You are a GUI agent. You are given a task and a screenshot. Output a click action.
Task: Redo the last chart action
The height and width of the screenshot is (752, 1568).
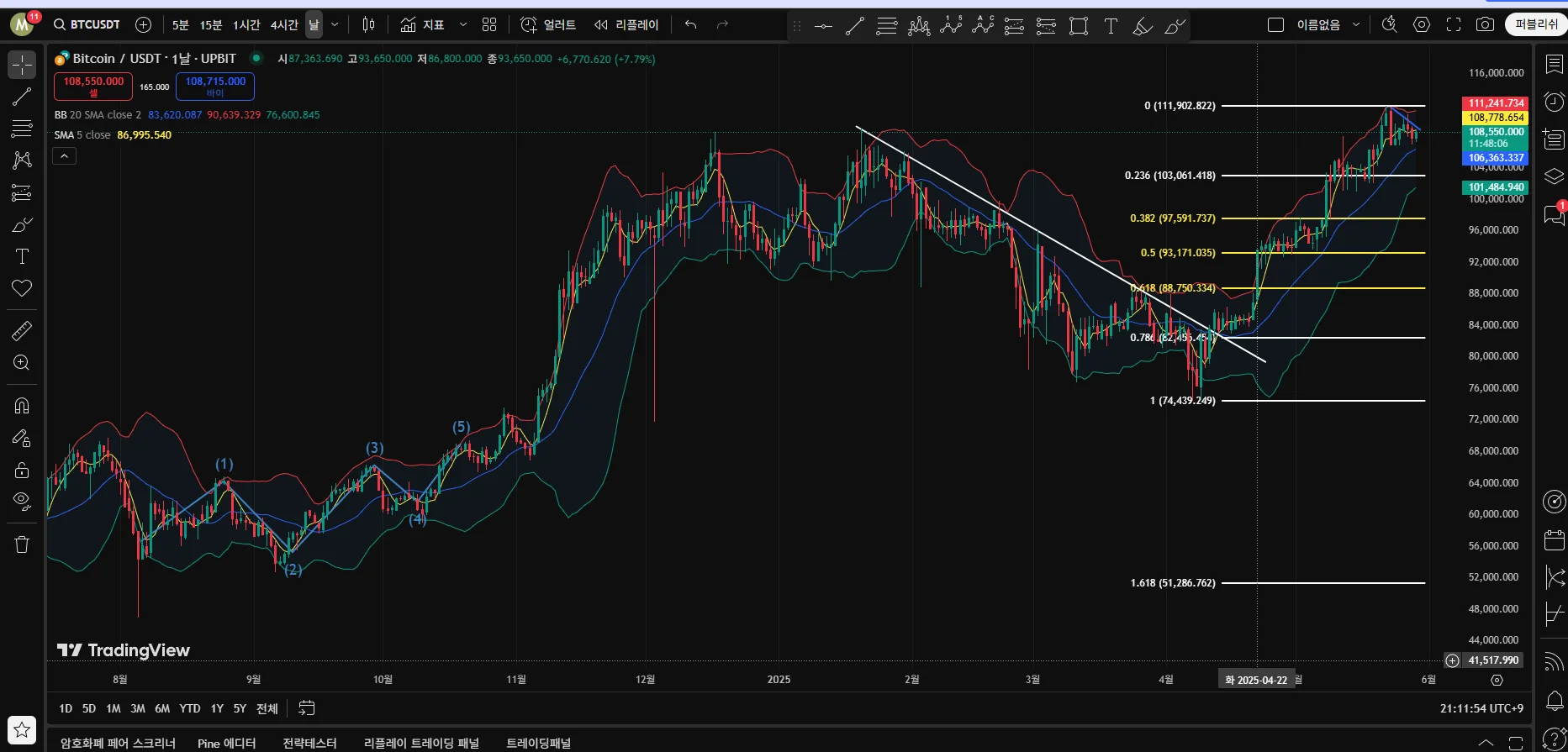[723, 25]
